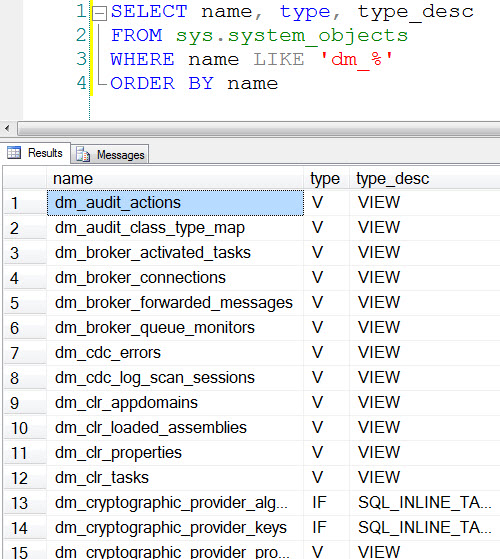Viewport: 500px width, 559px height.
Task: Click line number 2 in editor margin
Action: coord(81,35)
